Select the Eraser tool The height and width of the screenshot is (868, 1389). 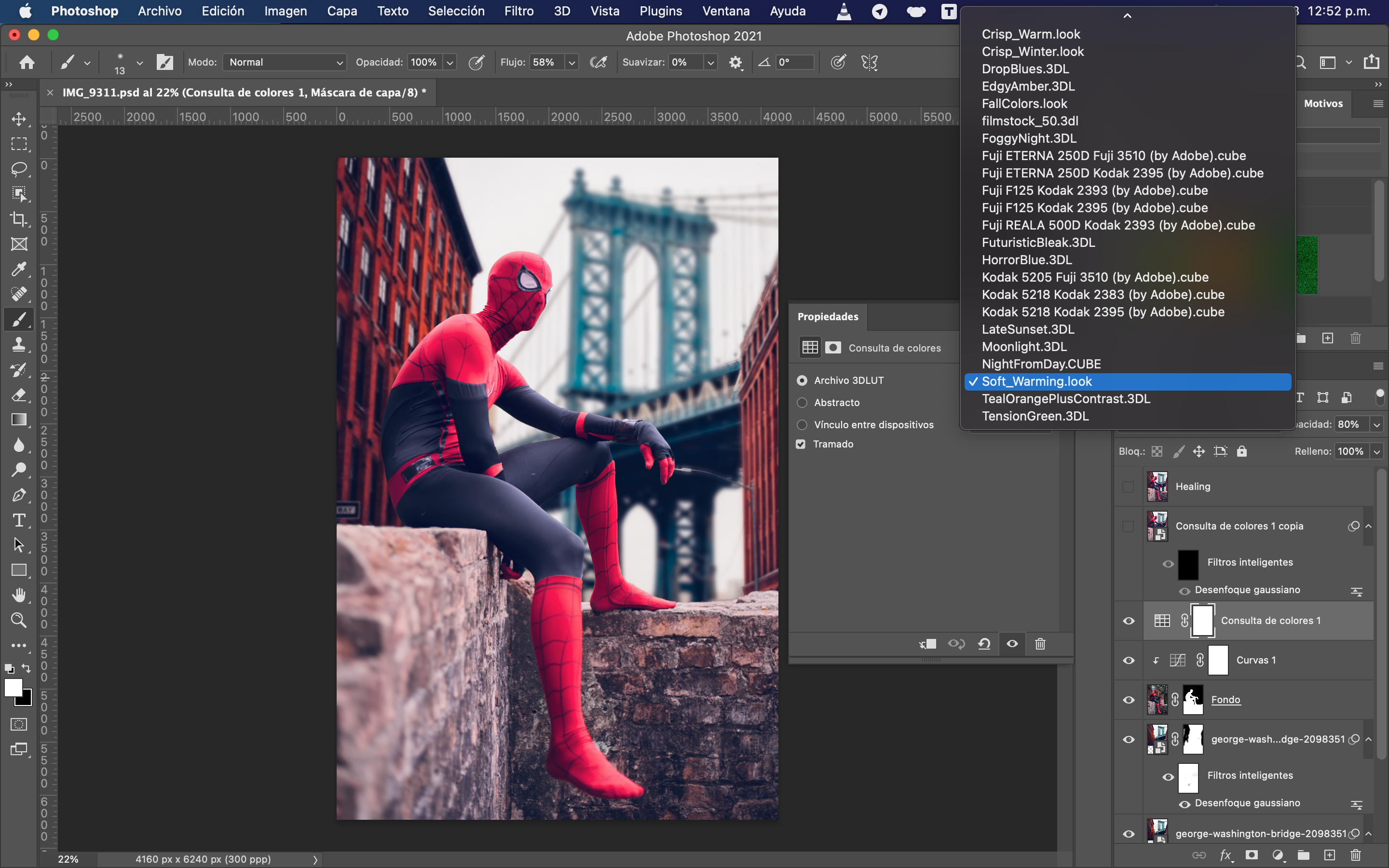tap(19, 395)
